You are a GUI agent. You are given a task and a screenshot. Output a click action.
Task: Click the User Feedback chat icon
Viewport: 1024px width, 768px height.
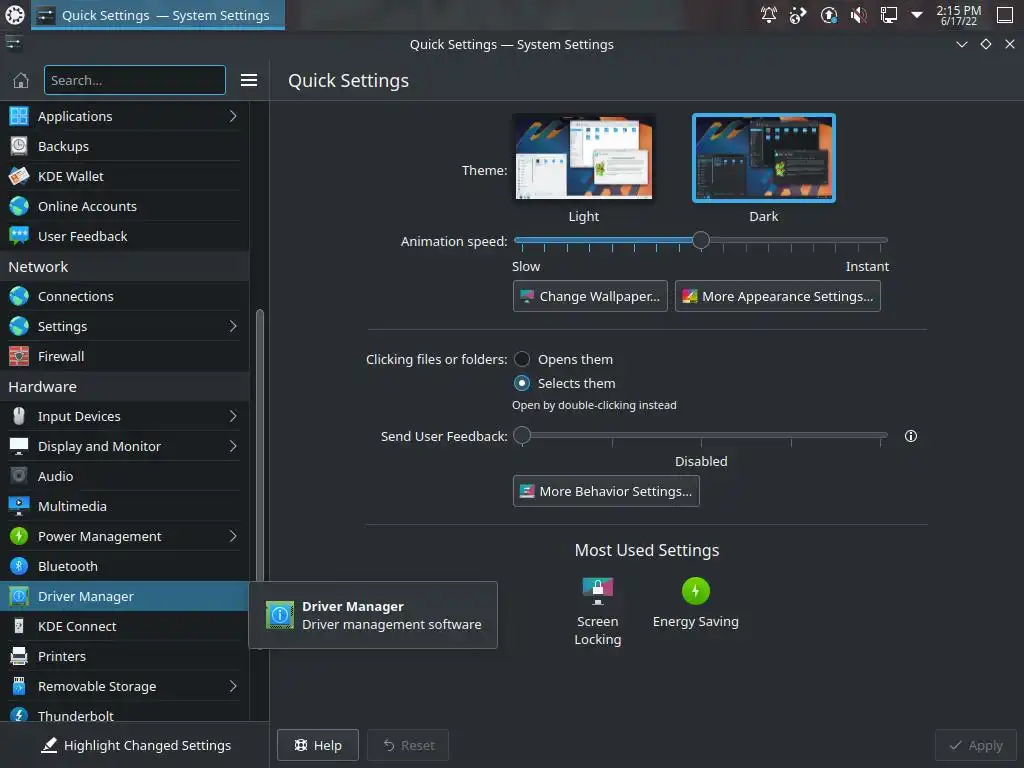pos(19,236)
